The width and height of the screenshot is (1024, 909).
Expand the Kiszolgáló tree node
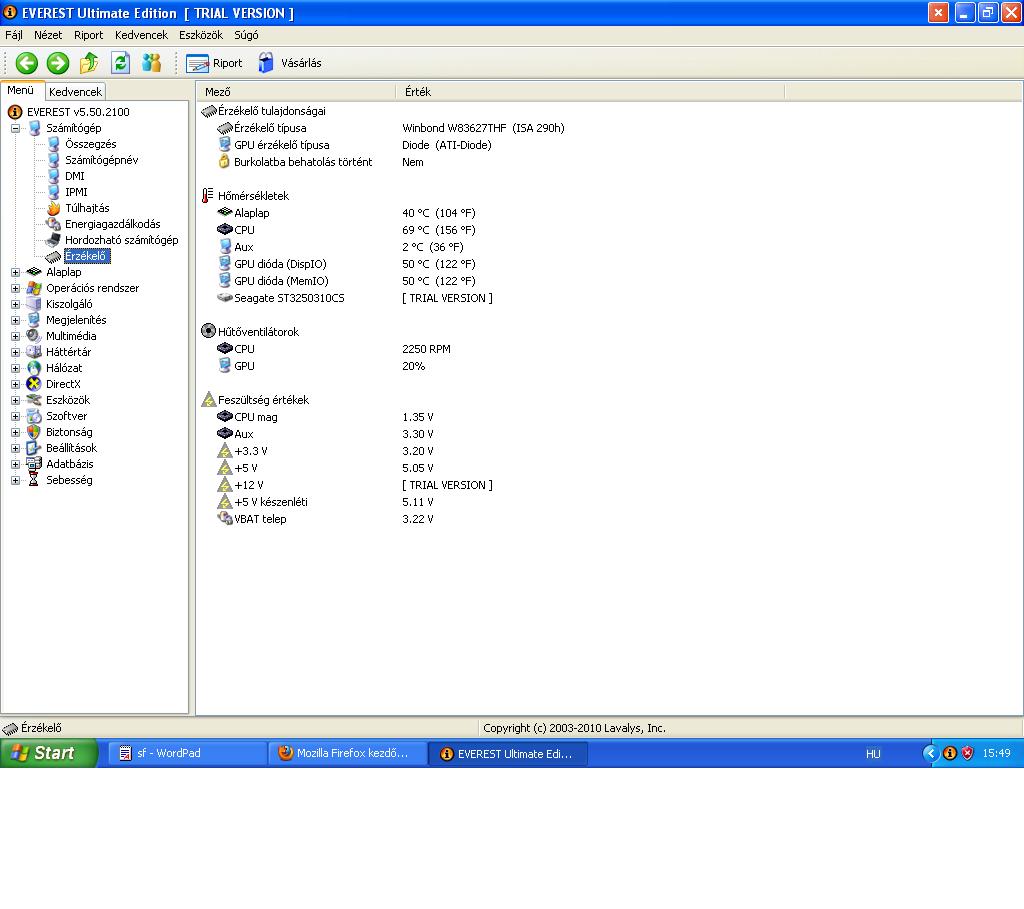16,304
